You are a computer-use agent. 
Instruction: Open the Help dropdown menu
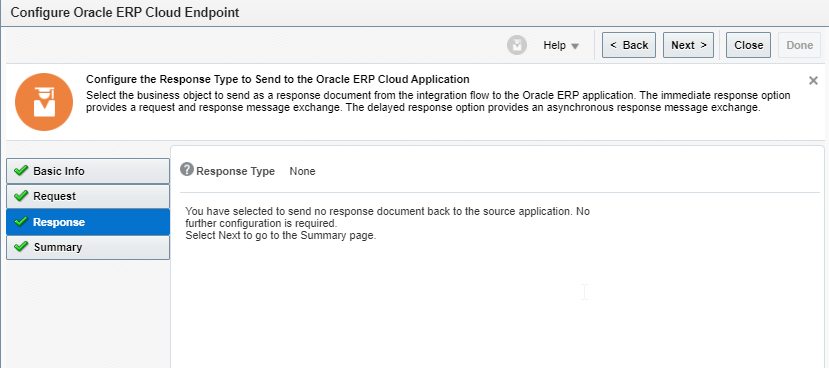[561, 45]
